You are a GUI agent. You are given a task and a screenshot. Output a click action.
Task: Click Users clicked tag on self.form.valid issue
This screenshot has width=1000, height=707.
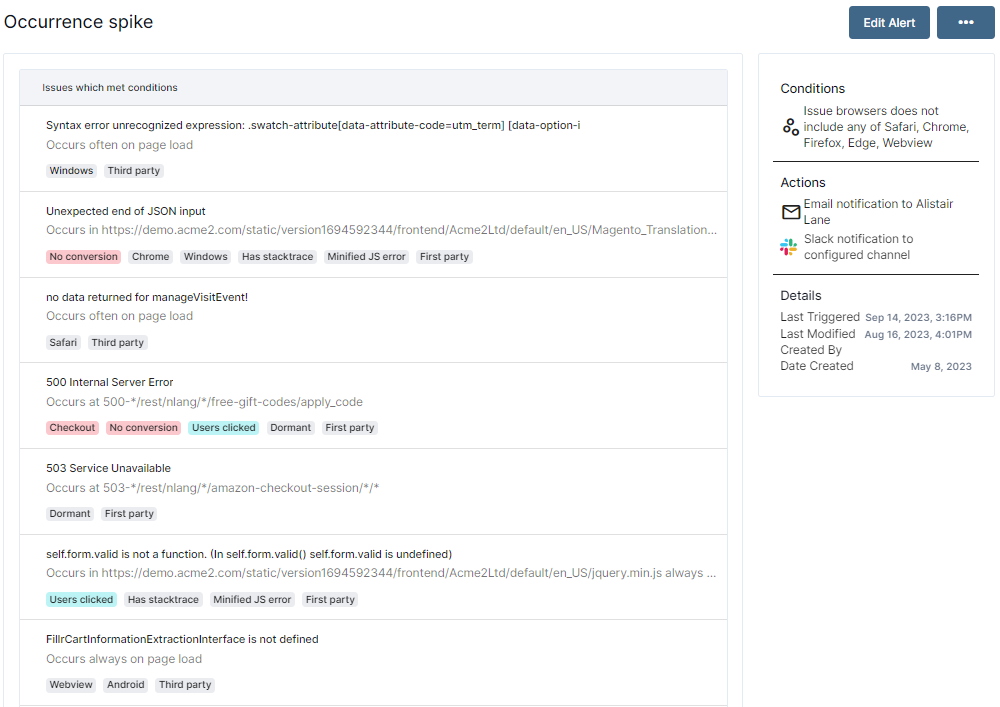81,599
